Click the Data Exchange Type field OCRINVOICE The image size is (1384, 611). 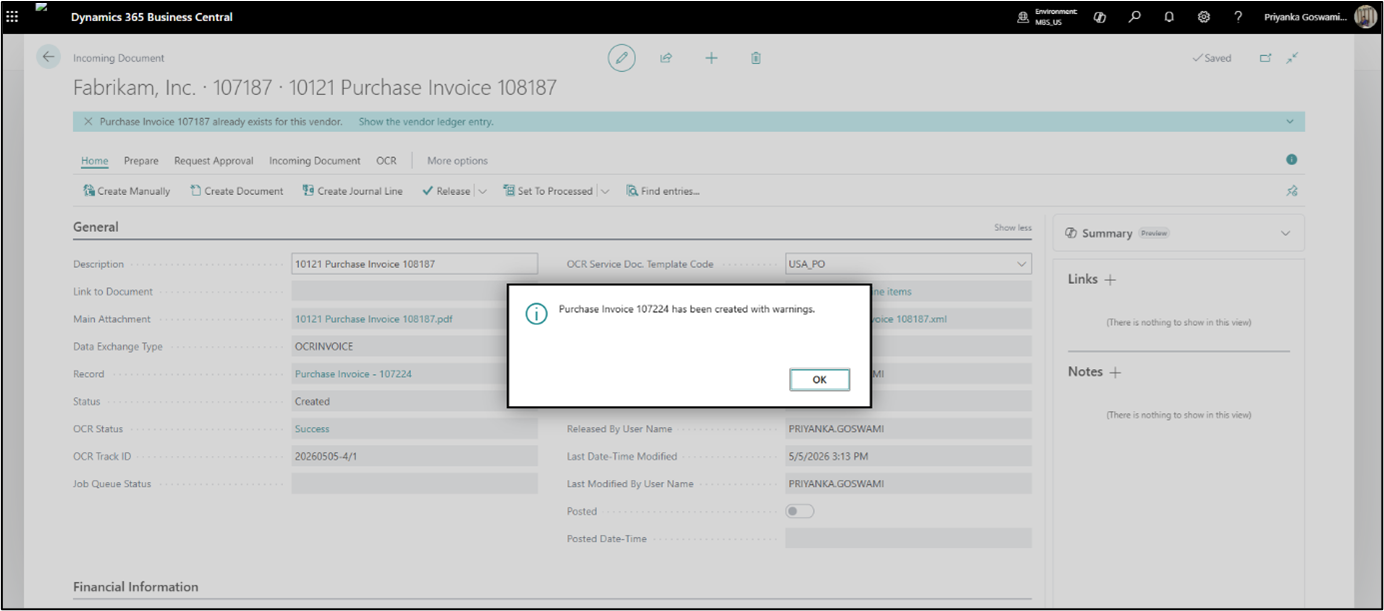415,346
